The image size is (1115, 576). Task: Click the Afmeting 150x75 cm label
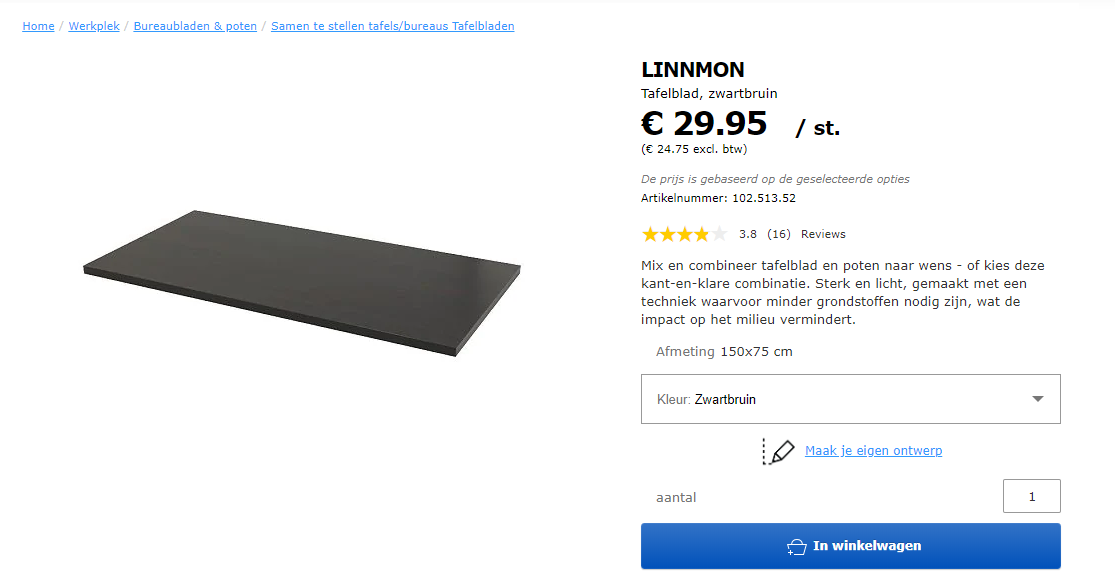coord(724,352)
